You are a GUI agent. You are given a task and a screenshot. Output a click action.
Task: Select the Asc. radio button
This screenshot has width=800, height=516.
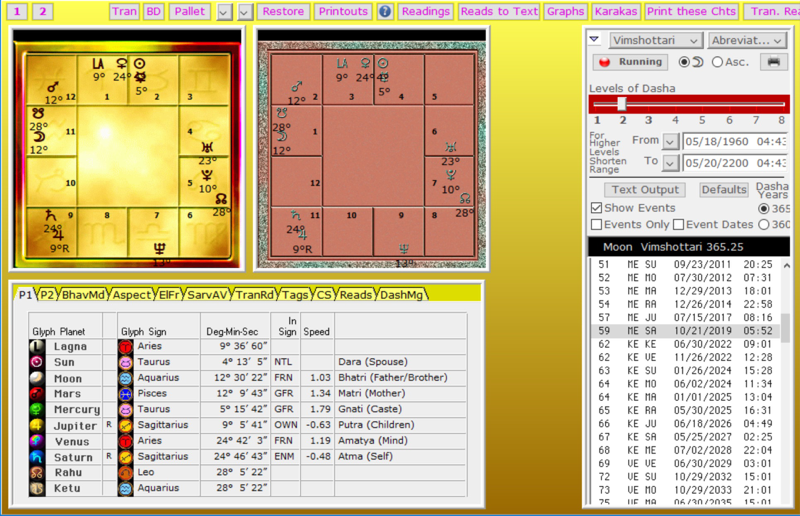[717, 62]
